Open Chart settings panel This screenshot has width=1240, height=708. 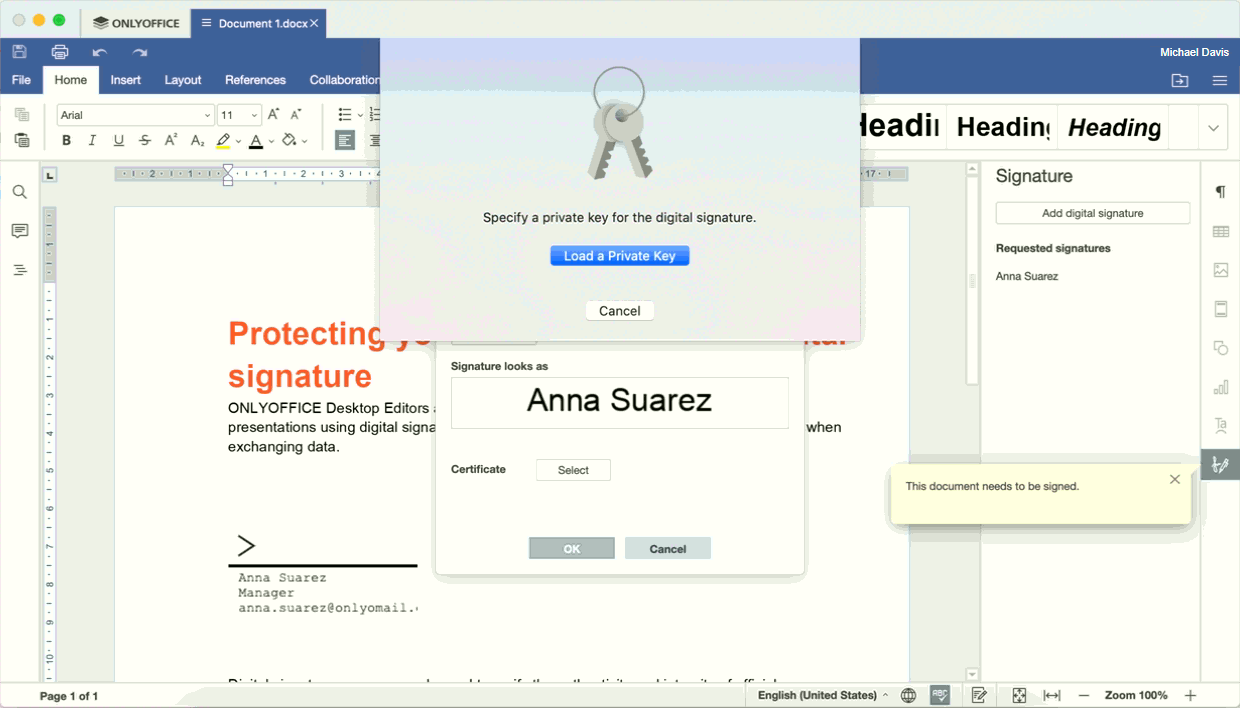tap(1220, 387)
